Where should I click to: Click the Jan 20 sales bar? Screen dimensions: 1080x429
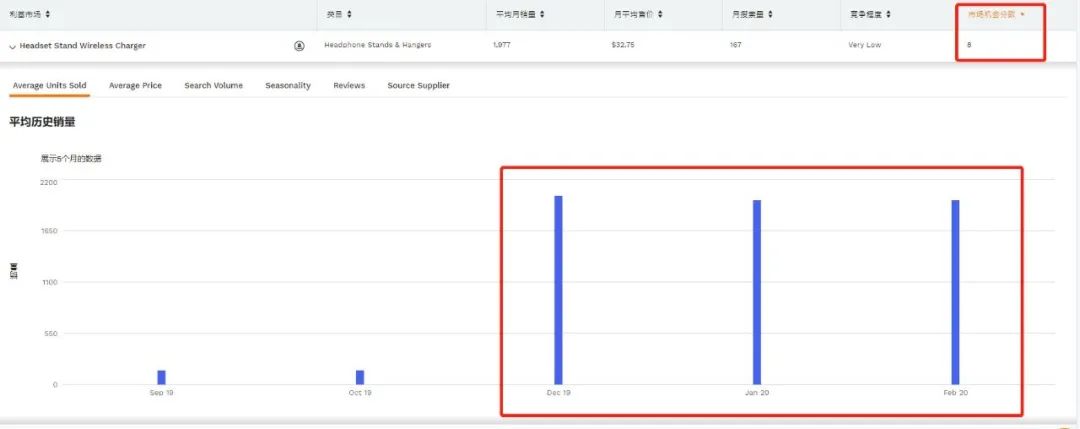757,292
